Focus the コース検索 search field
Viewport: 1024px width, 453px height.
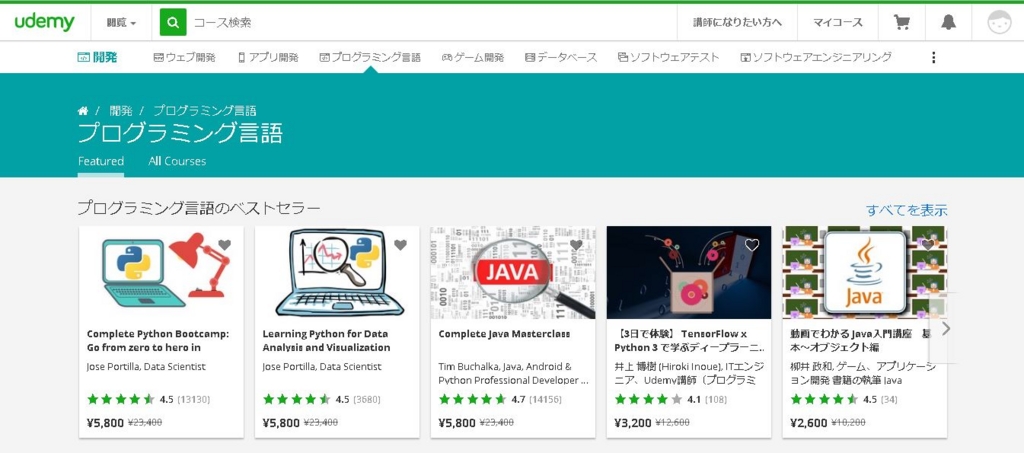431,22
